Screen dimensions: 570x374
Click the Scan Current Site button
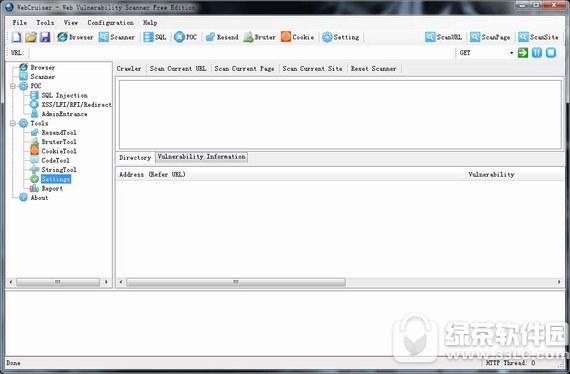coord(312,68)
